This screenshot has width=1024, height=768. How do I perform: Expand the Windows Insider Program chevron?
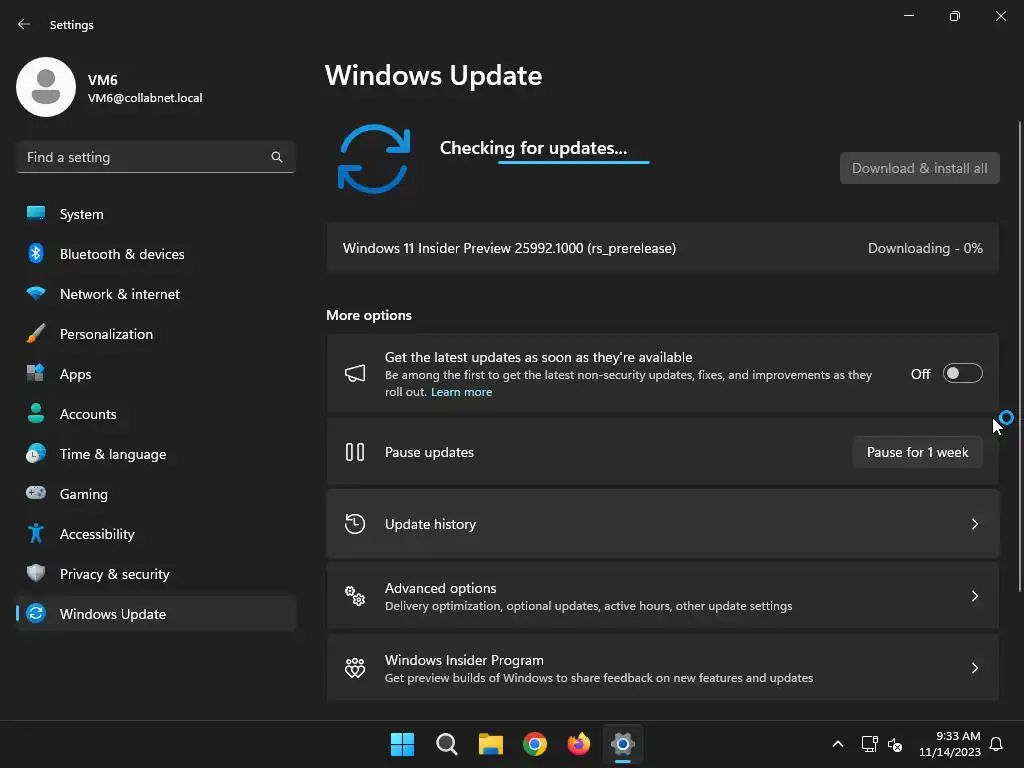coord(974,667)
